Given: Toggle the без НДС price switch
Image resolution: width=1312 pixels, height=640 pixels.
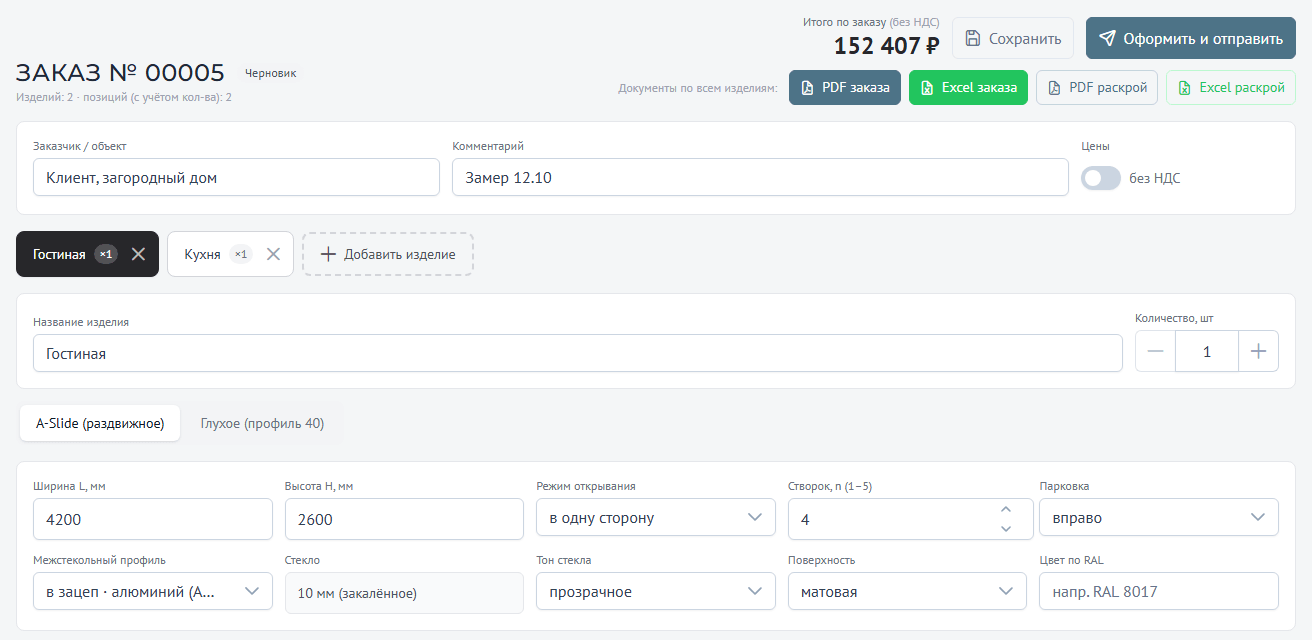Looking at the screenshot, I should tap(1101, 178).
